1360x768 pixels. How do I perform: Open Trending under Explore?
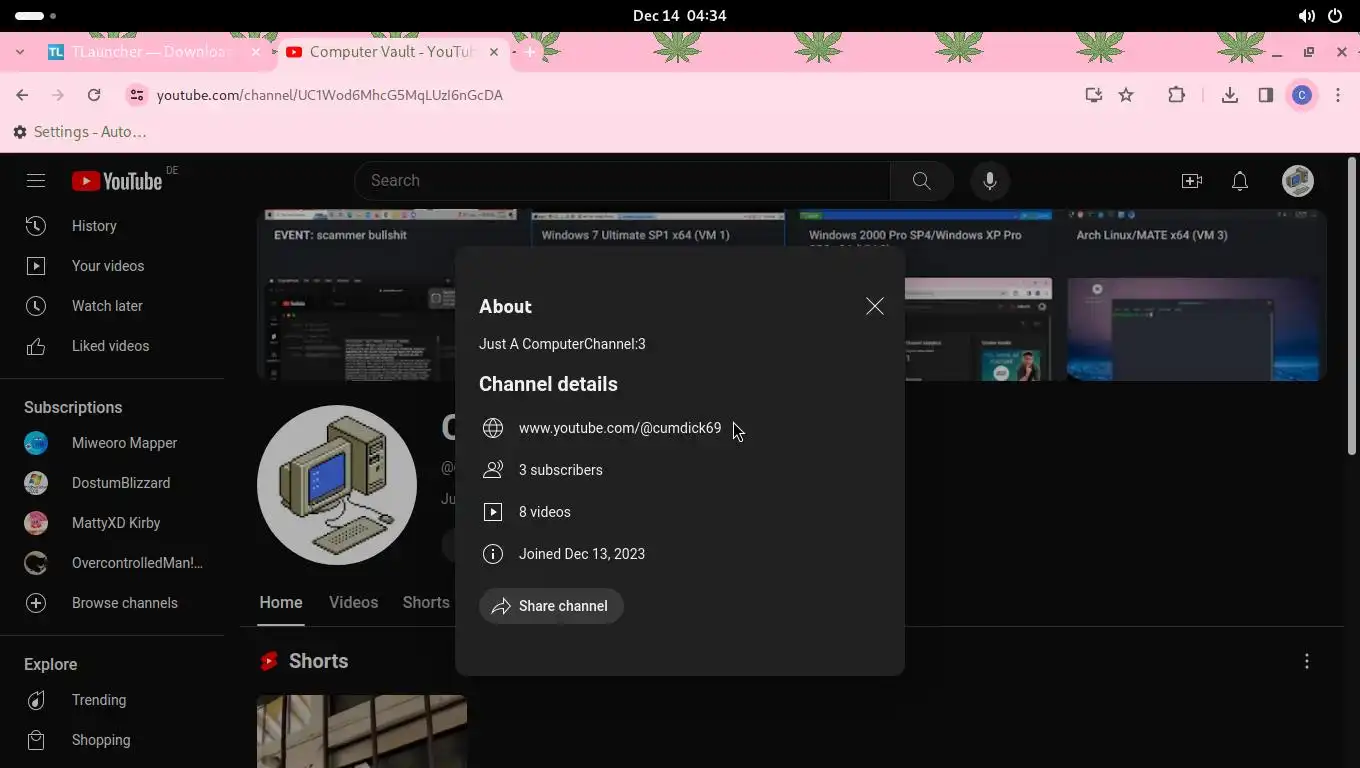point(112,700)
